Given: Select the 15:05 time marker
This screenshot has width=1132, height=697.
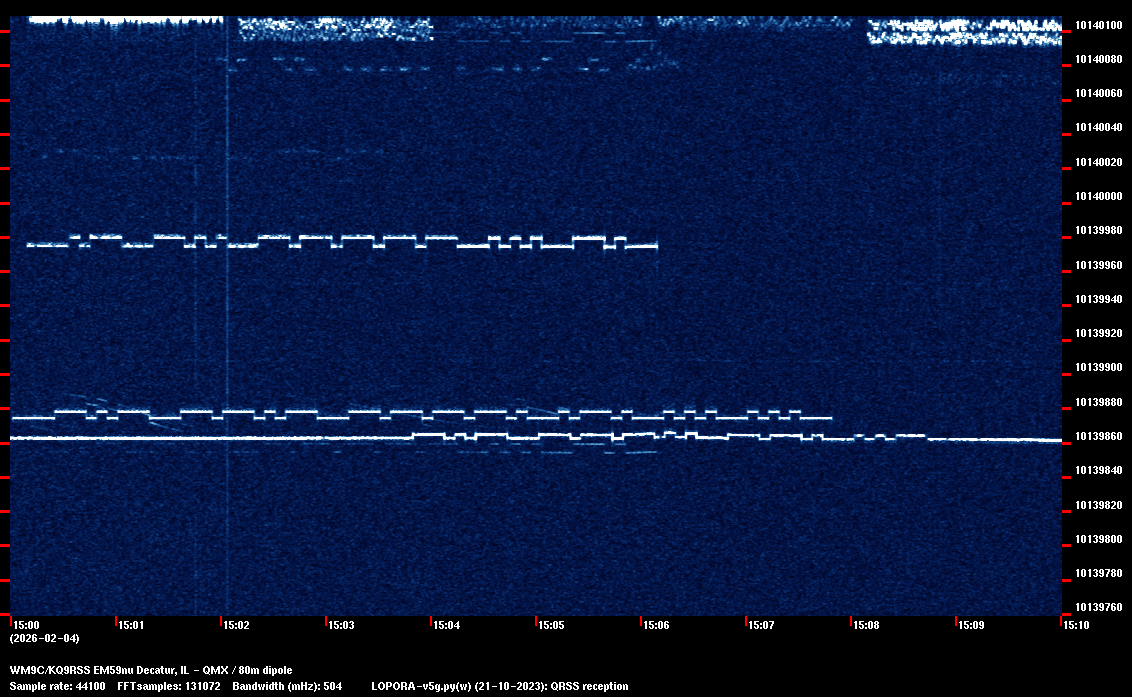Looking at the screenshot, I should (552, 625).
